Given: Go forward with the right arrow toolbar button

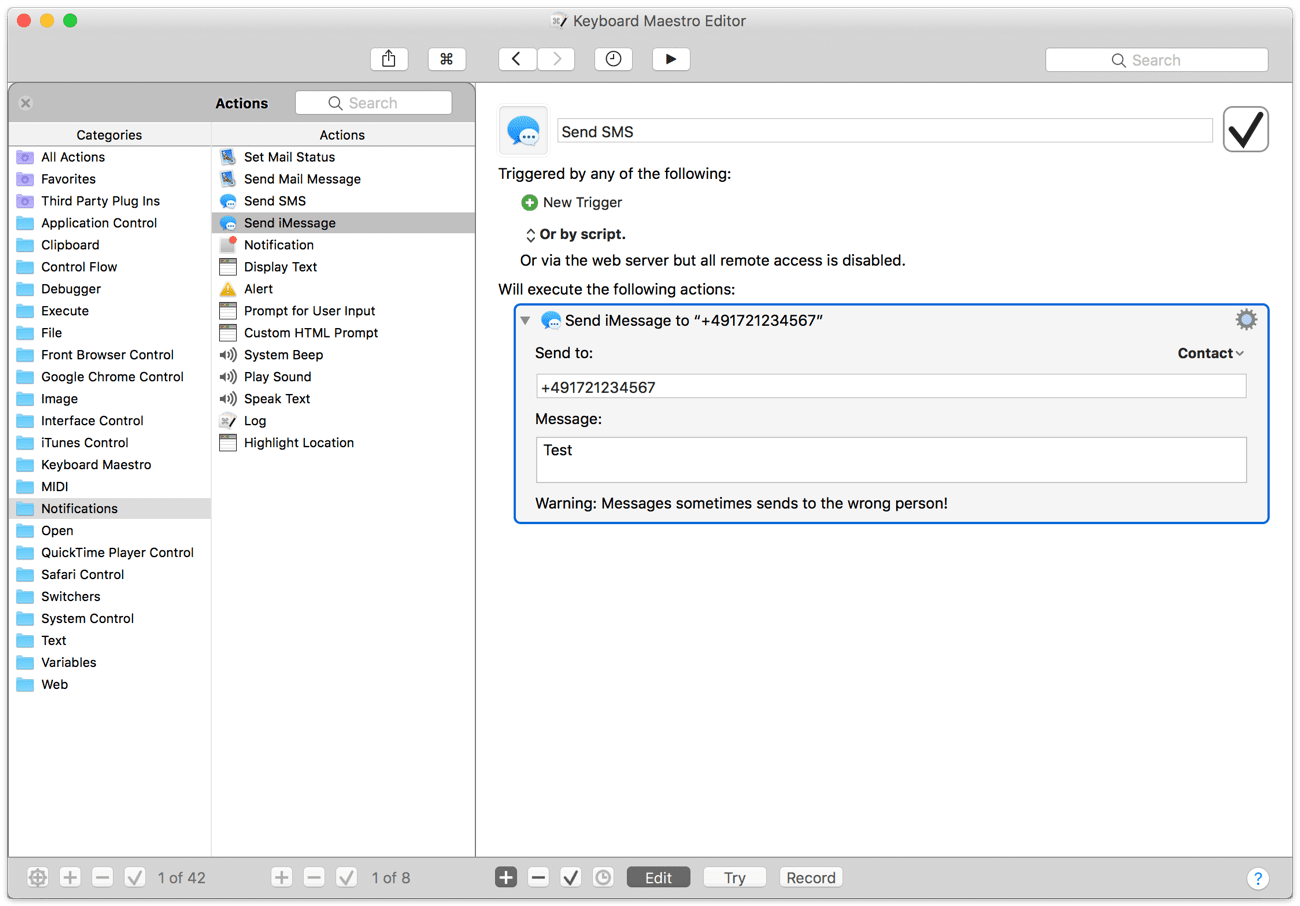Looking at the screenshot, I should click(x=556, y=59).
